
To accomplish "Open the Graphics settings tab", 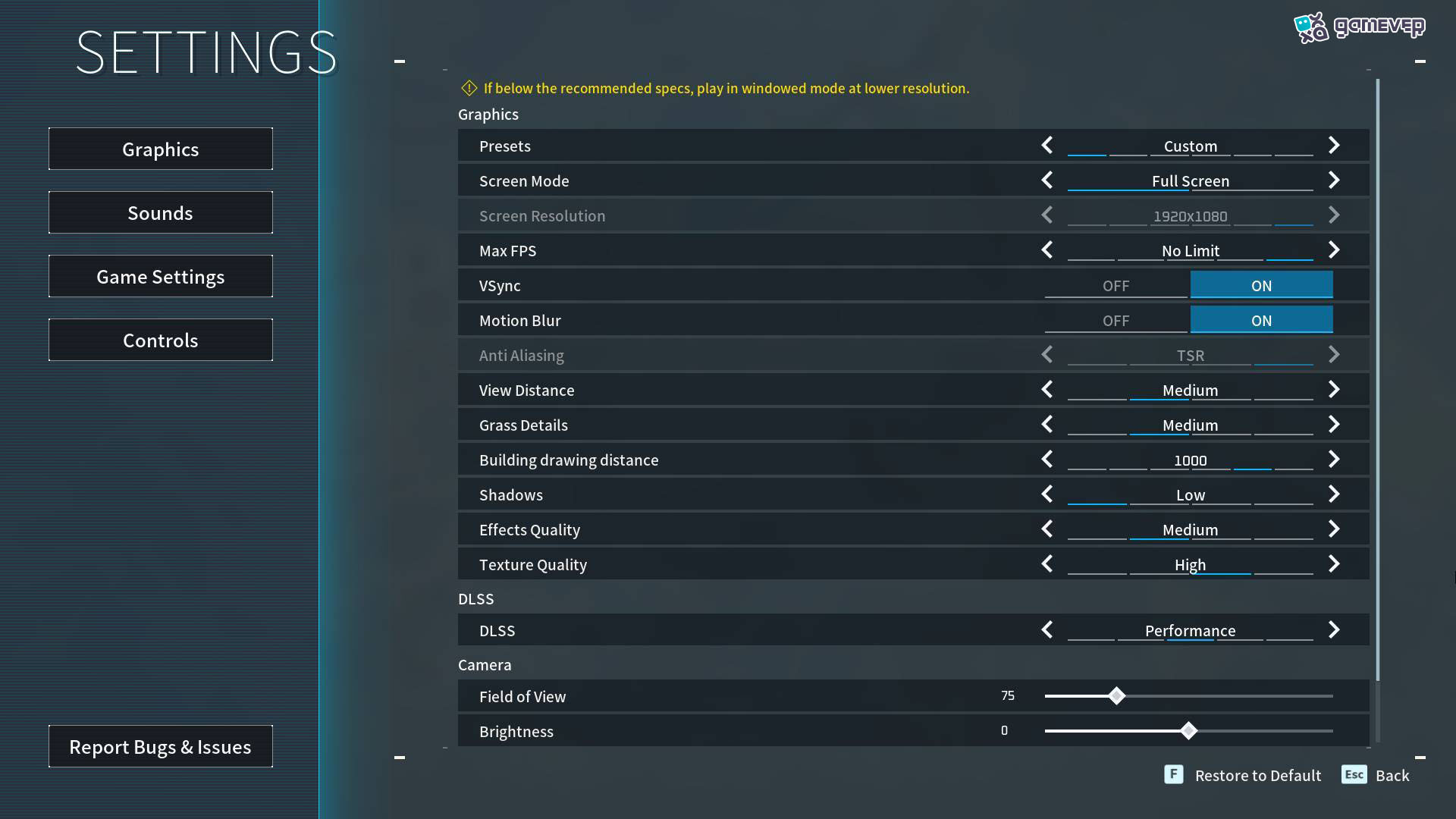I will (x=161, y=149).
